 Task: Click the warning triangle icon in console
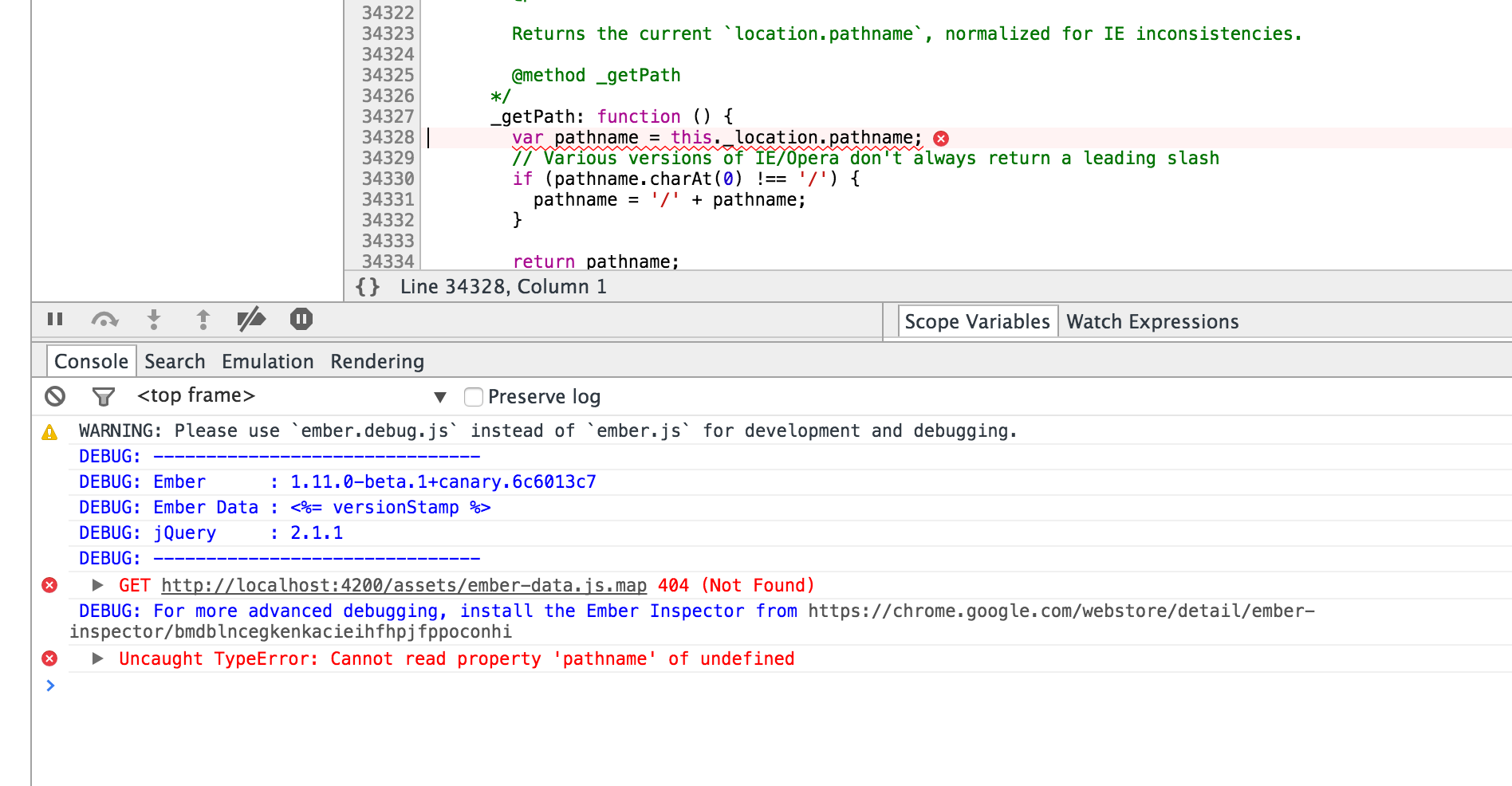[x=49, y=432]
